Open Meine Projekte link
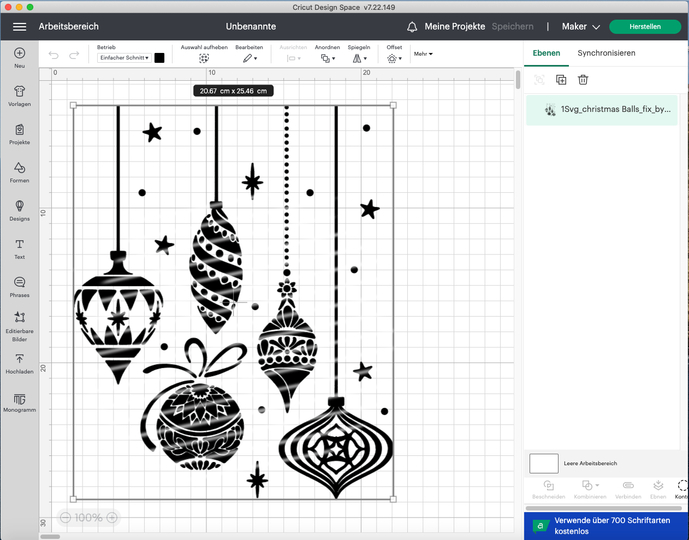The width and height of the screenshot is (689, 540). pos(455,27)
